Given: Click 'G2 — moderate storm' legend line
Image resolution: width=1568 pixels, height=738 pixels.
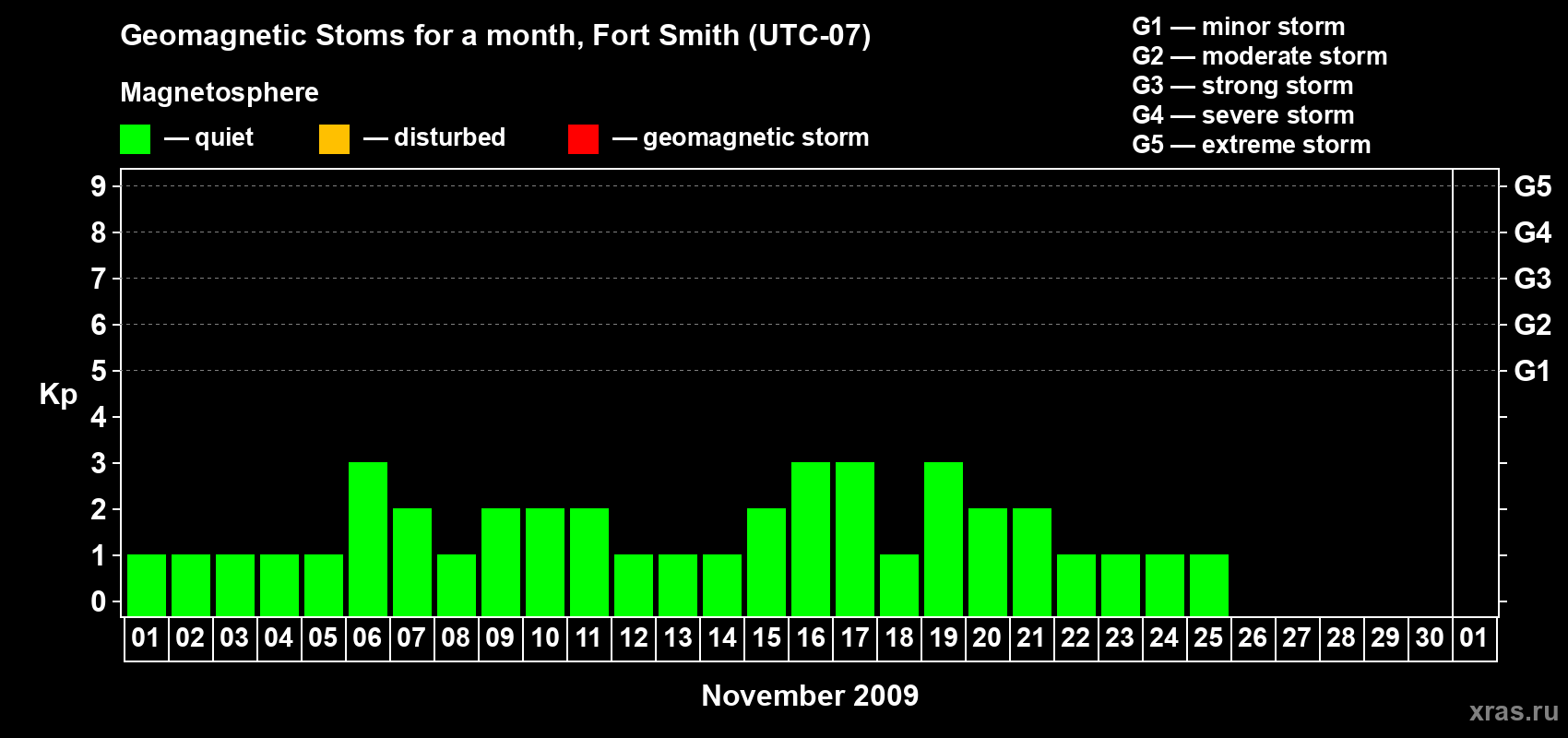Looking at the screenshot, I should click(1260, 55).
